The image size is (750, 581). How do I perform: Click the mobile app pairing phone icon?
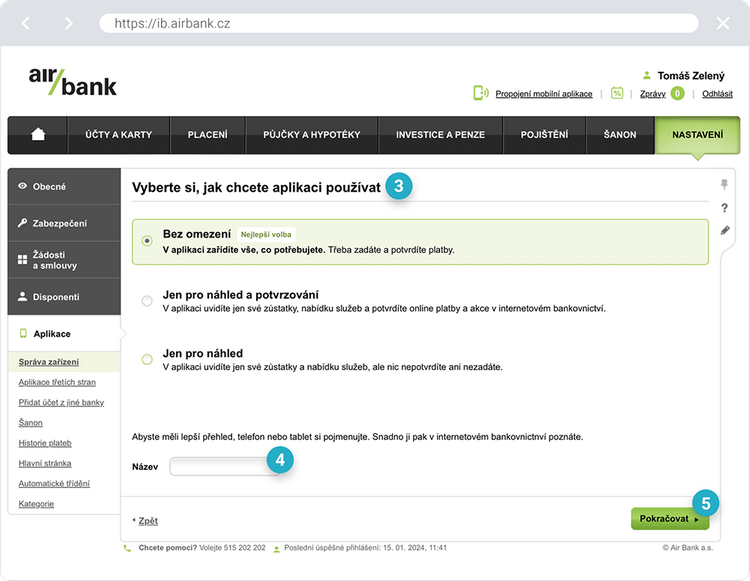click(x=480, y=93)
